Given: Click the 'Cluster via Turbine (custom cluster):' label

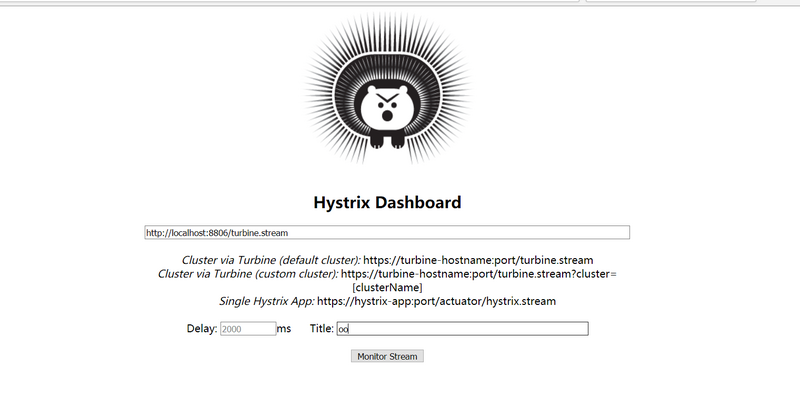Looking at the screenshot, I should pos(248,274).
